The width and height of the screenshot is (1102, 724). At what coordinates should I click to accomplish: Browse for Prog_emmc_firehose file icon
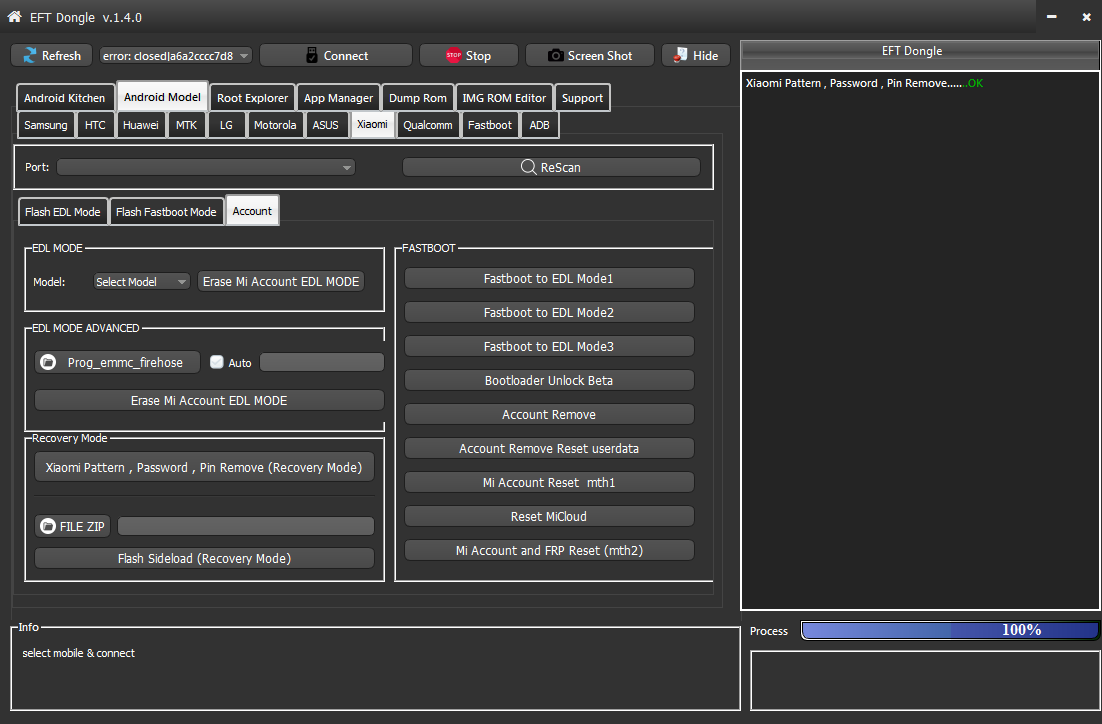[48, 362]
